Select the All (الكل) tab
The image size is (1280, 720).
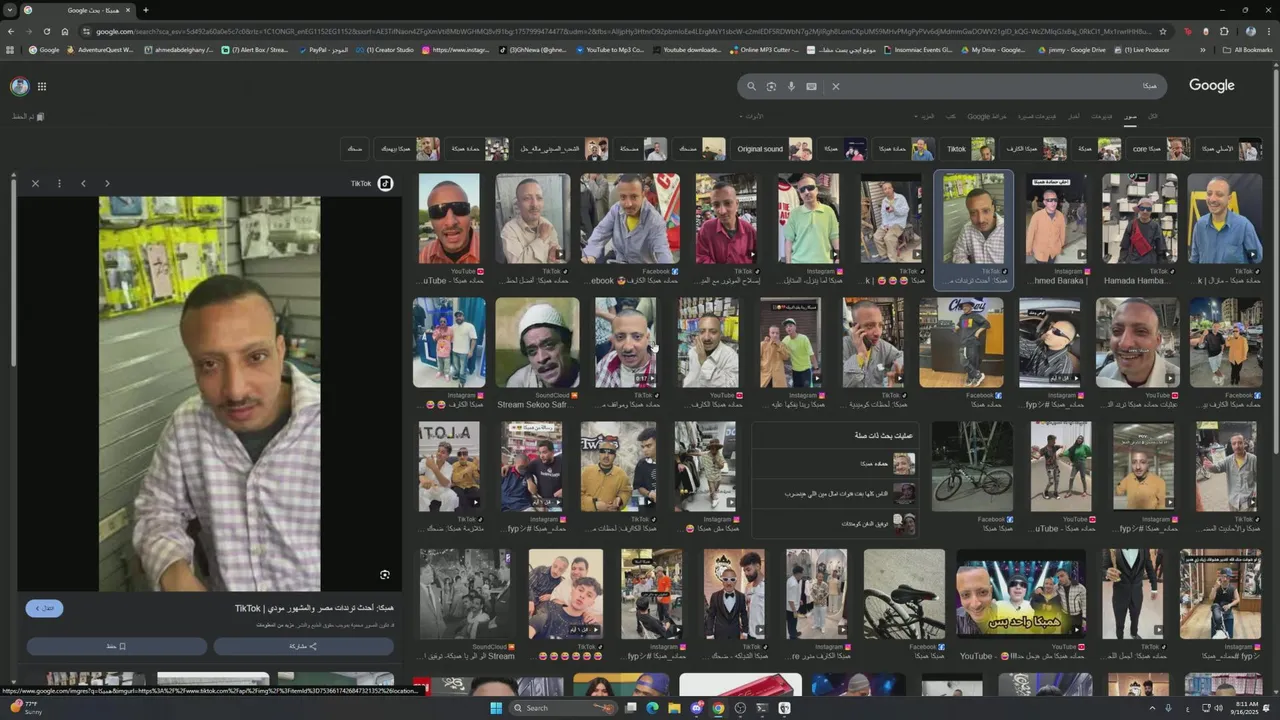click(1153, 117)
